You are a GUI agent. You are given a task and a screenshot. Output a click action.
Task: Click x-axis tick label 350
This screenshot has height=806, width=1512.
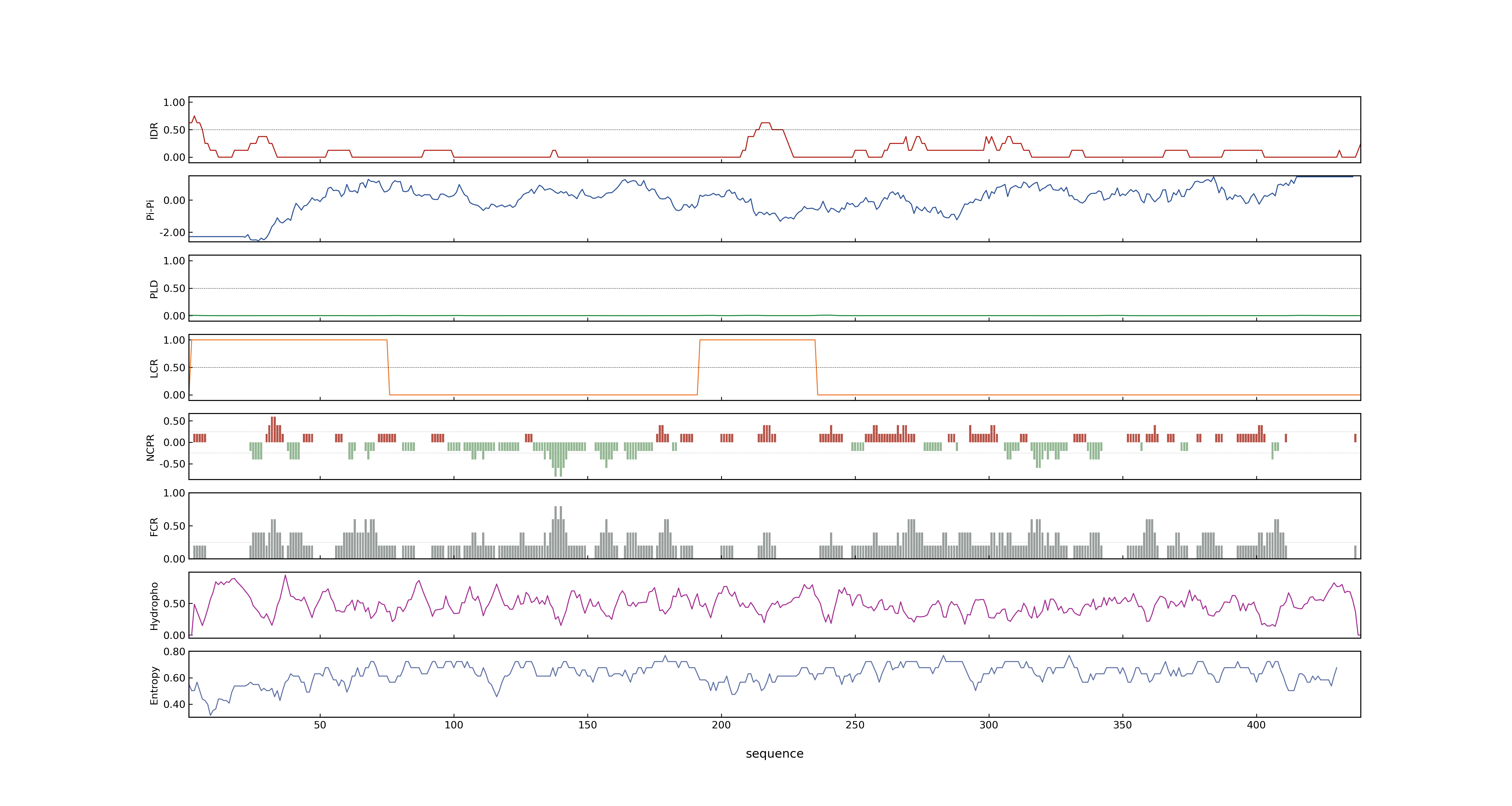(x=1123, y=725)
